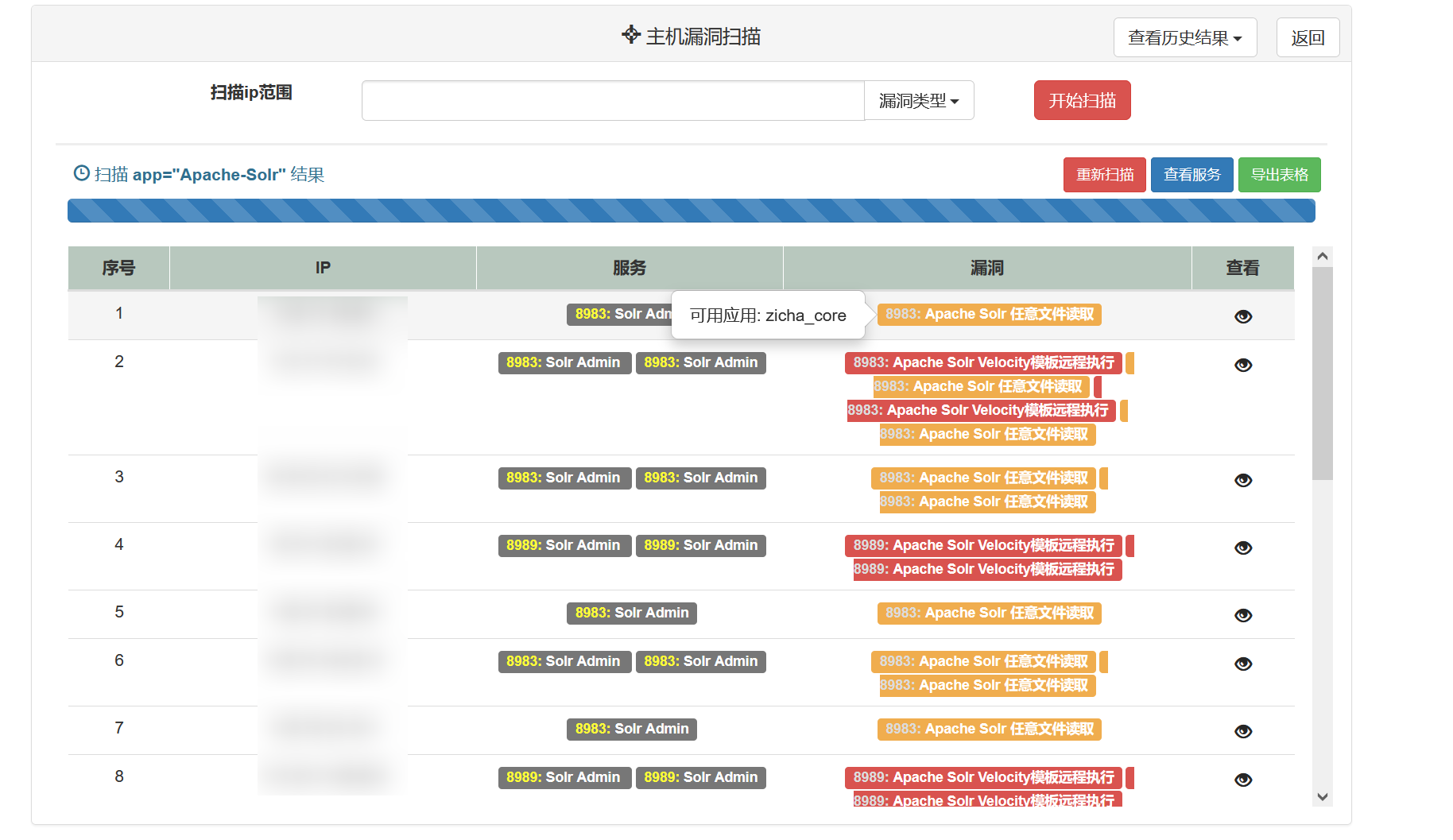Click the 返回 button

pyautogui.click(x=1308, y=37)
